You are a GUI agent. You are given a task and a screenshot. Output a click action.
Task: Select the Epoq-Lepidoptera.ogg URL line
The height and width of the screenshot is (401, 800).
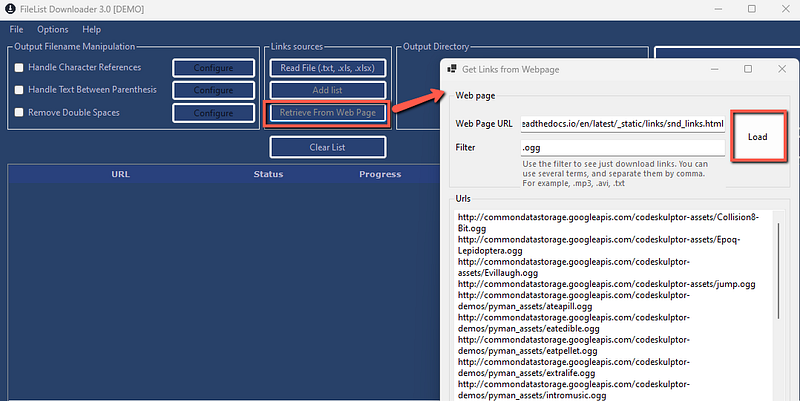coord(598,245)
